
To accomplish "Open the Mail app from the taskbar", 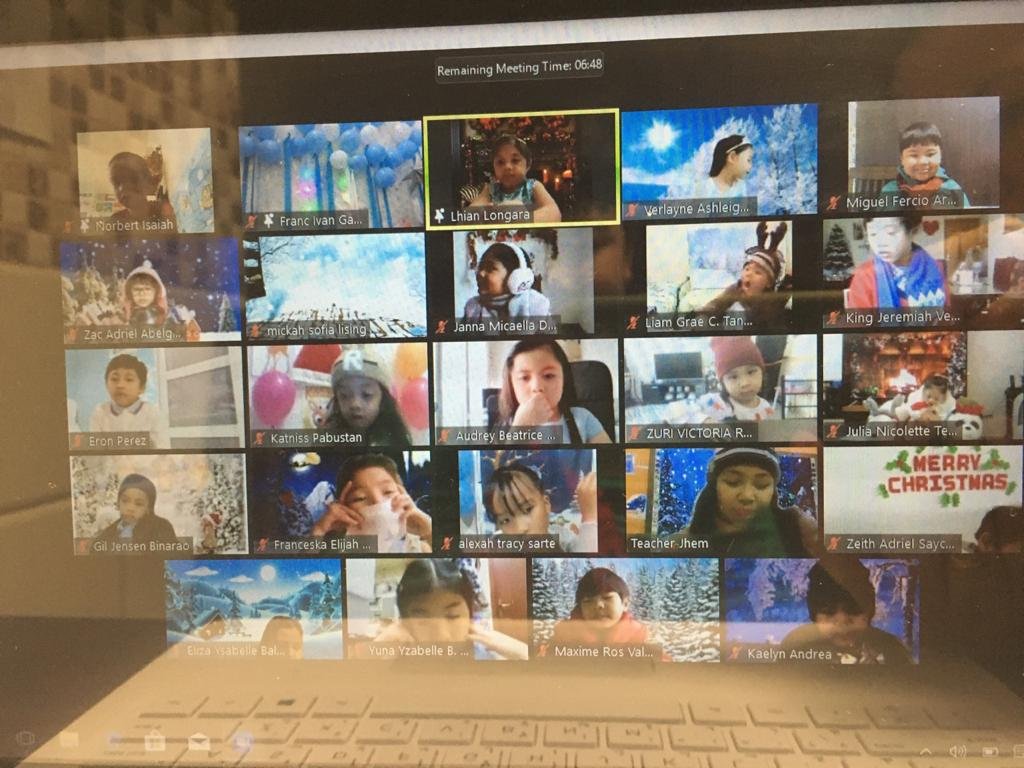I will click(199, 741).
